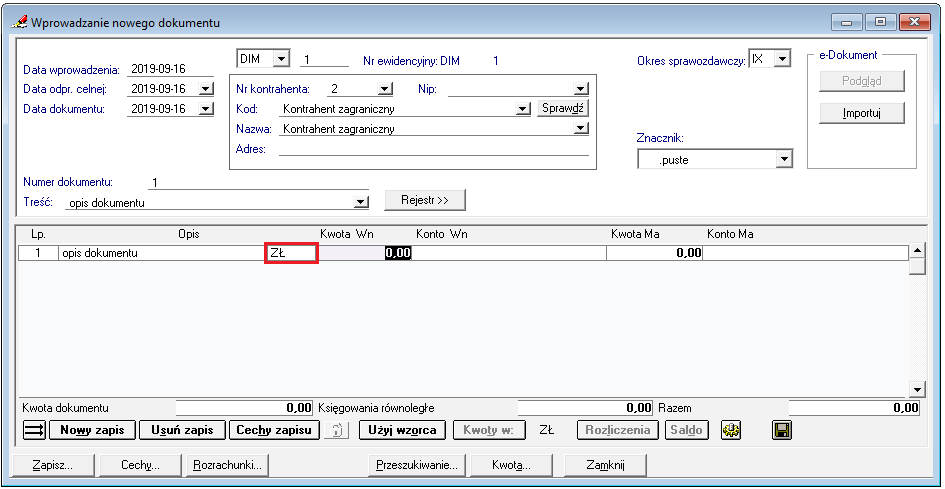
Task: Click the Kwota Wn column header
Action: 347,233
